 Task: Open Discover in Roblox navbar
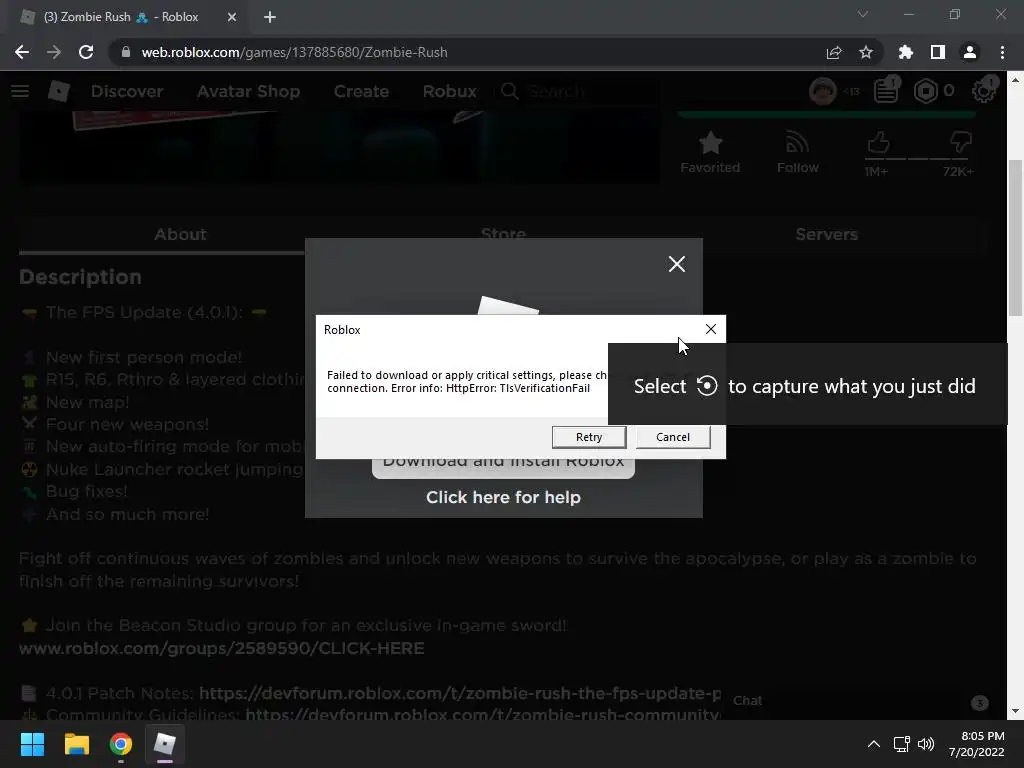click(x=127, y=91)
